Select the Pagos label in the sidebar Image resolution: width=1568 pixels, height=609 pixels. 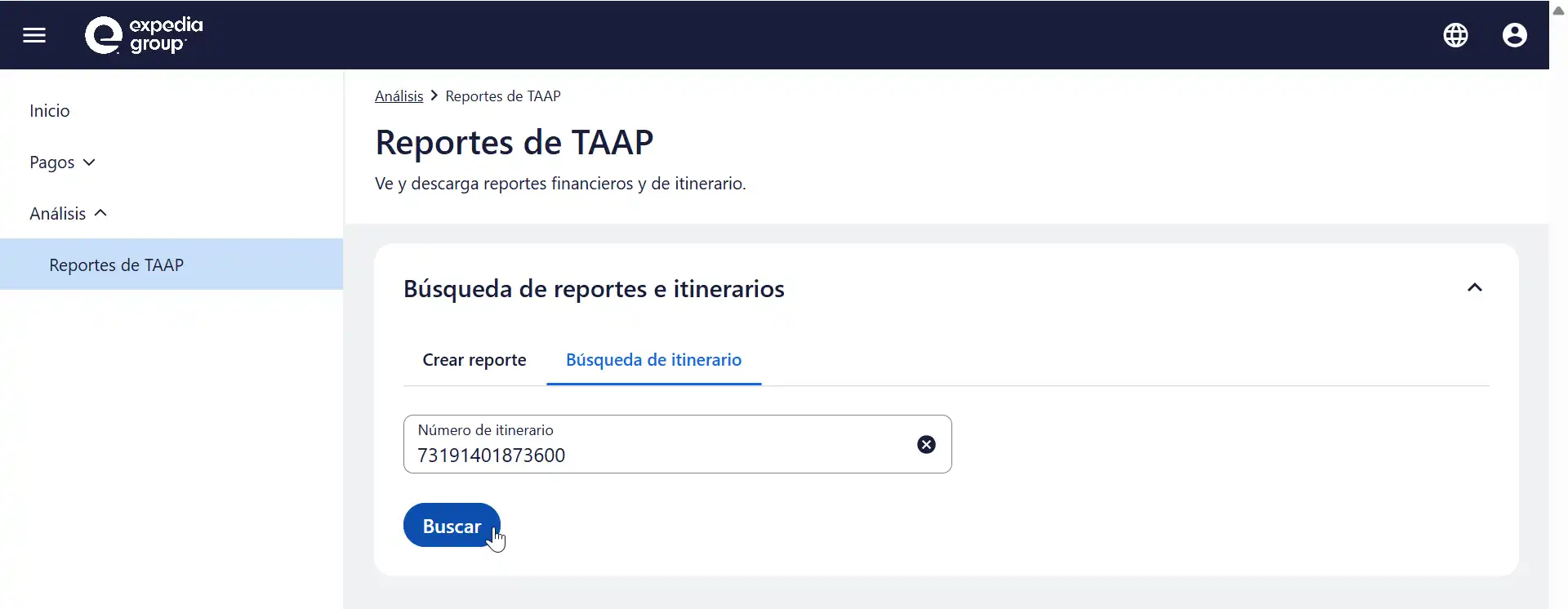(x=51, y=162)
